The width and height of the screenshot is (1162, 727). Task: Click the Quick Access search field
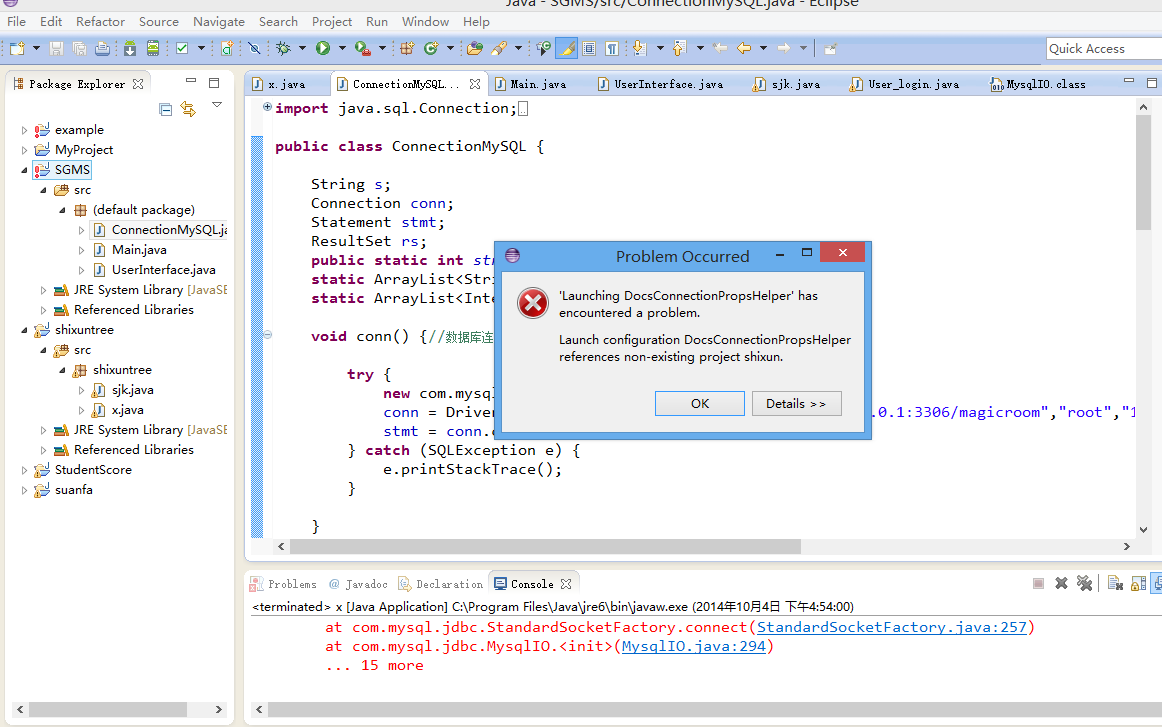(x=1102, y=48)
